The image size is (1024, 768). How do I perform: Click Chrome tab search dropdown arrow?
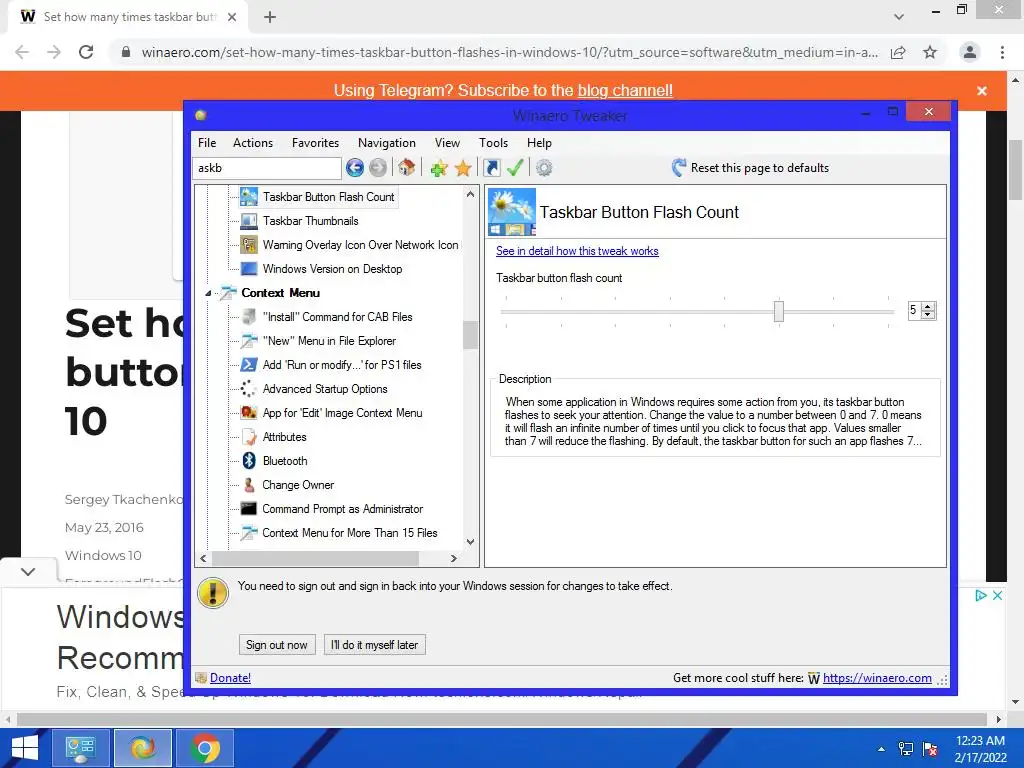899,16
